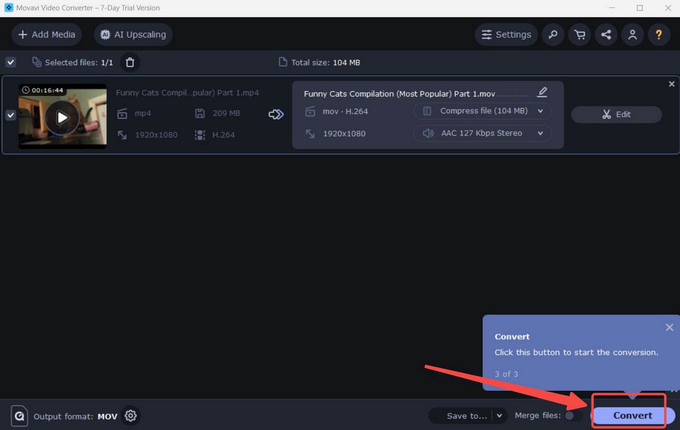This screenshot has height=430, width=680.
Task: Click the output name Part 1.mov
Action: pos(399,94)
